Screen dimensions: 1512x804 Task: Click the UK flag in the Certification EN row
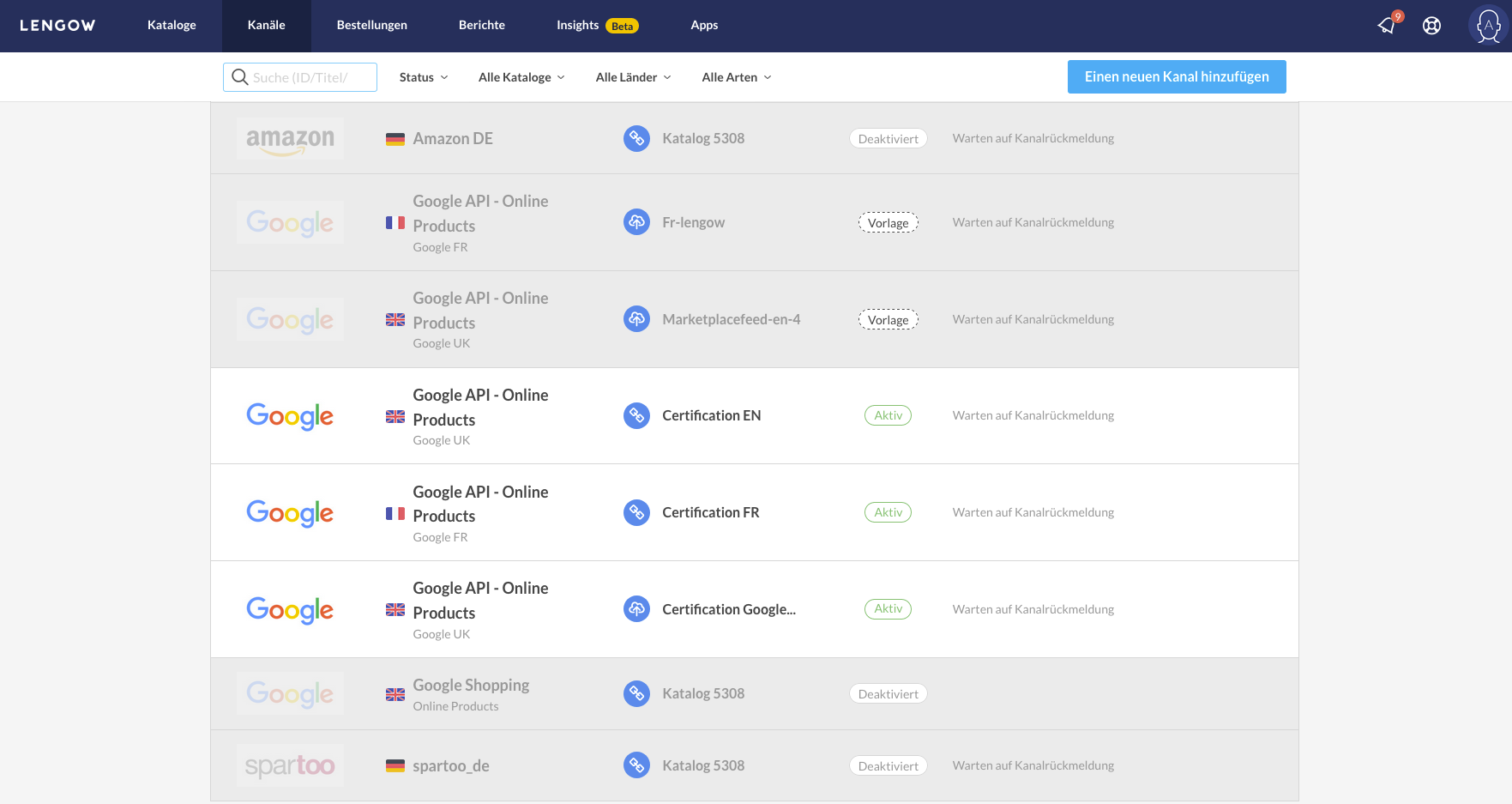coord(395,417)
